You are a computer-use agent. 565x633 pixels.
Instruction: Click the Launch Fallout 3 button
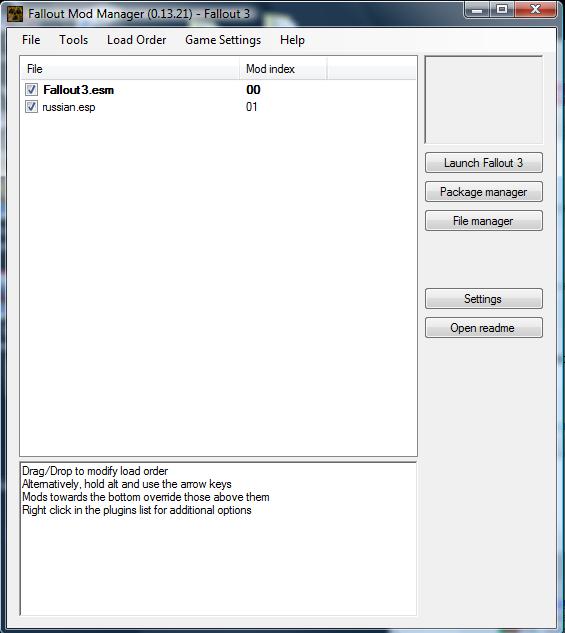tap(483, 163)
